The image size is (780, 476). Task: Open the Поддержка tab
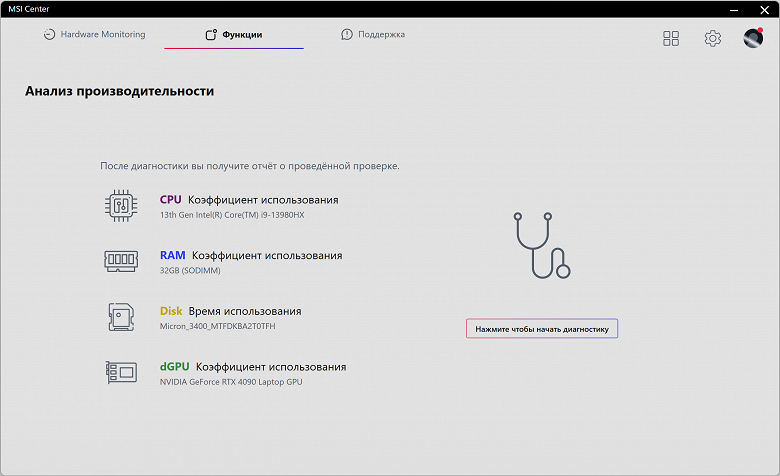(373, 34)
